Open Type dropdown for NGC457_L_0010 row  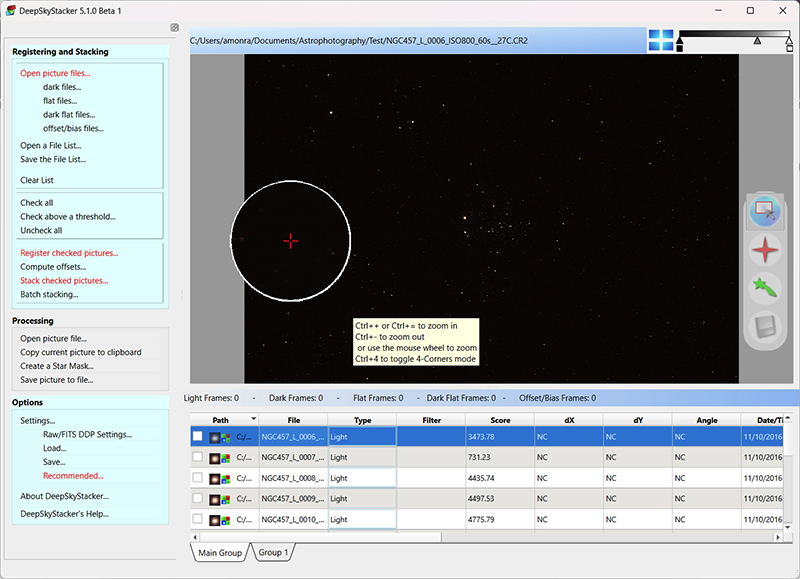coord(361,520)
